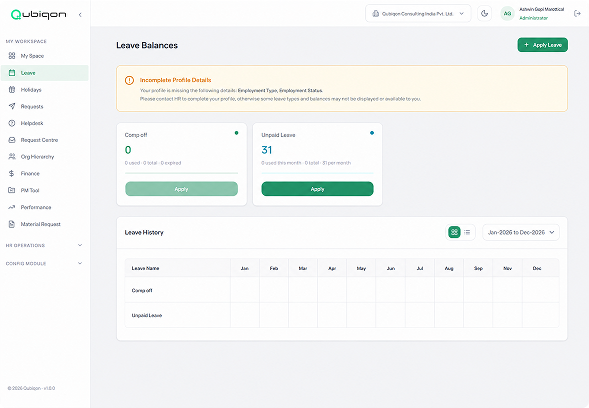Click the plus icon on Apply Leave
The height and width of the screenshot is (408, 589).
pyautogui.click(x=526, y=45)
